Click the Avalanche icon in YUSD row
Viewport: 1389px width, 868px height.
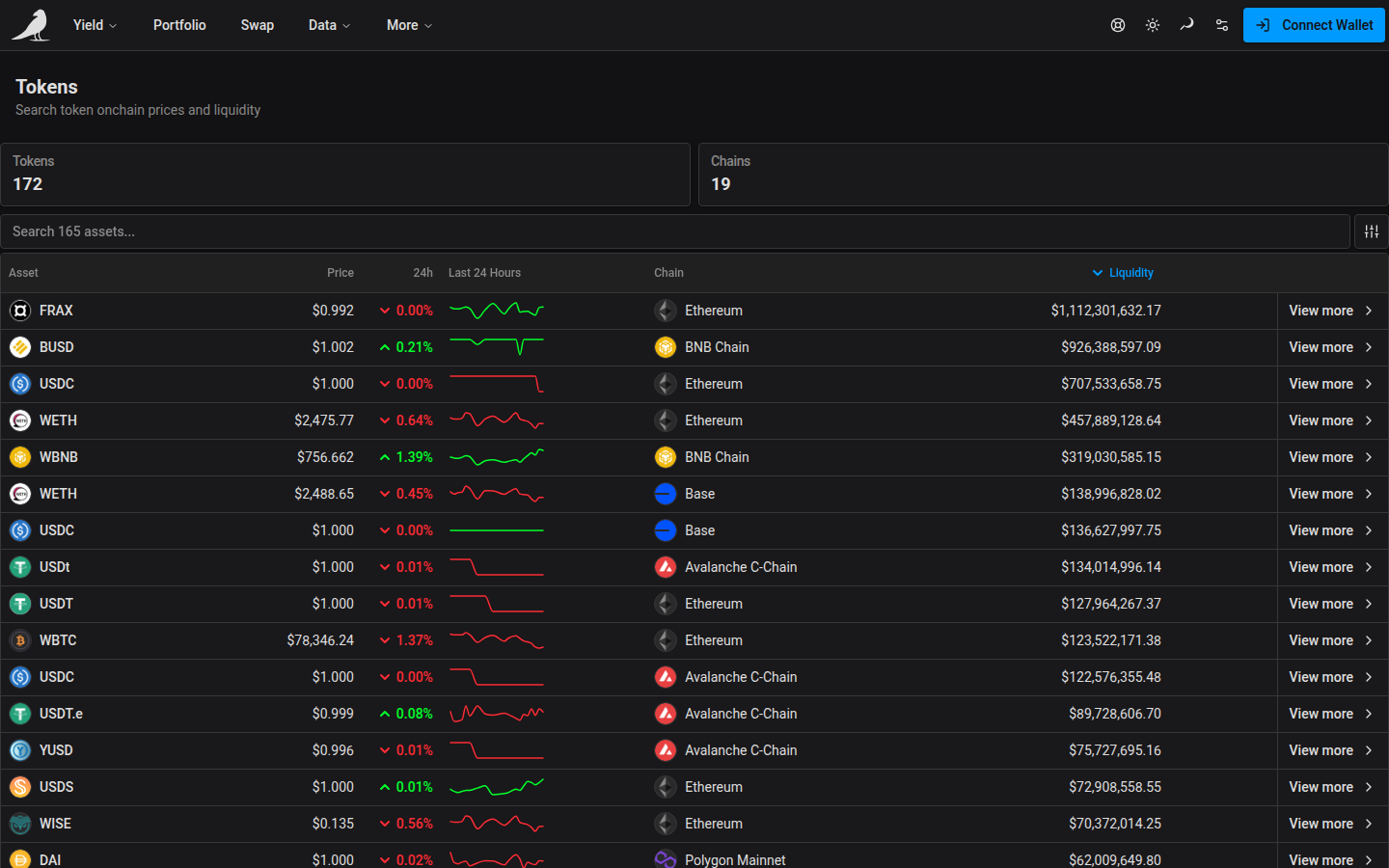coord(666,750)
